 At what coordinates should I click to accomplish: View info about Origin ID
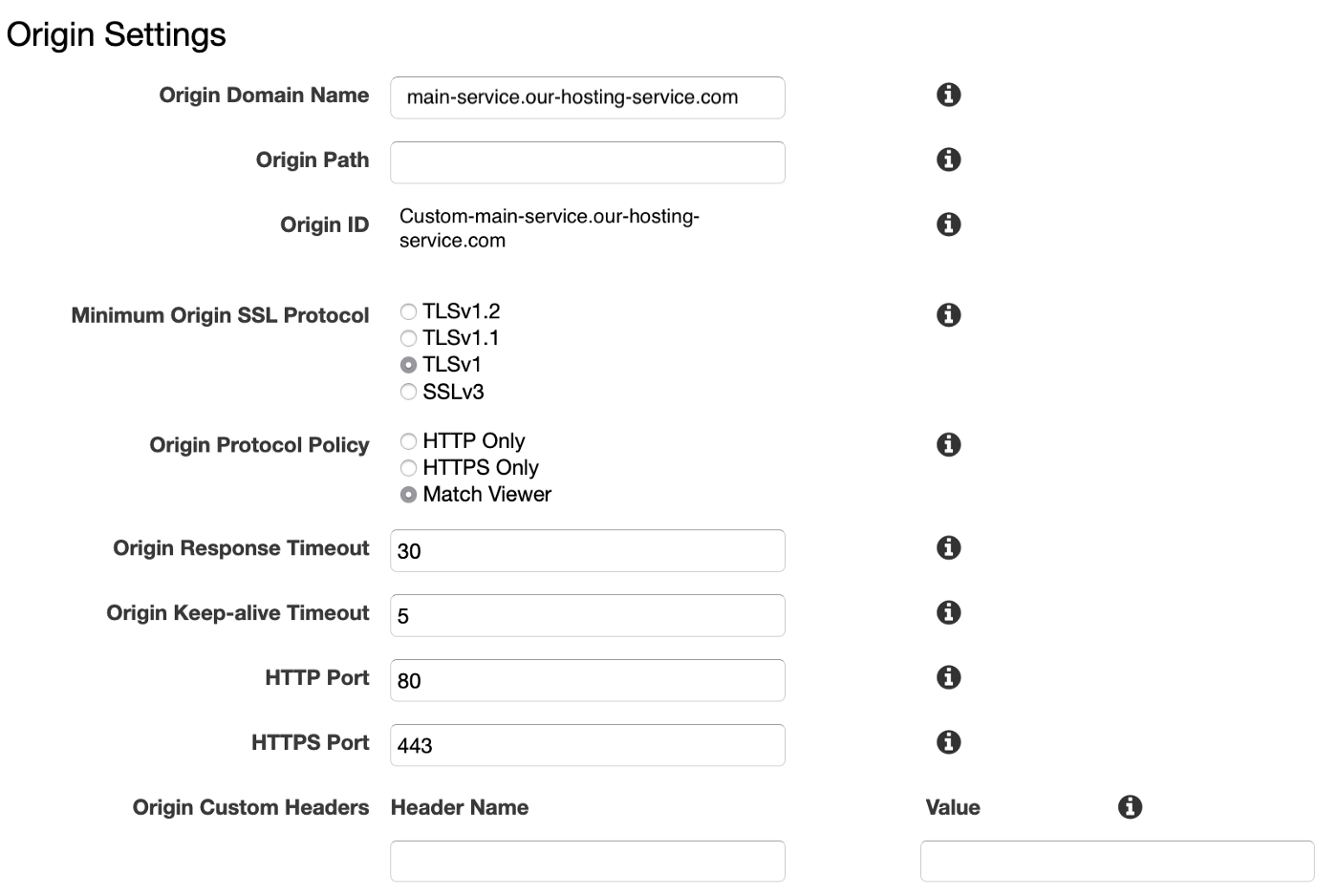(948, 224)
